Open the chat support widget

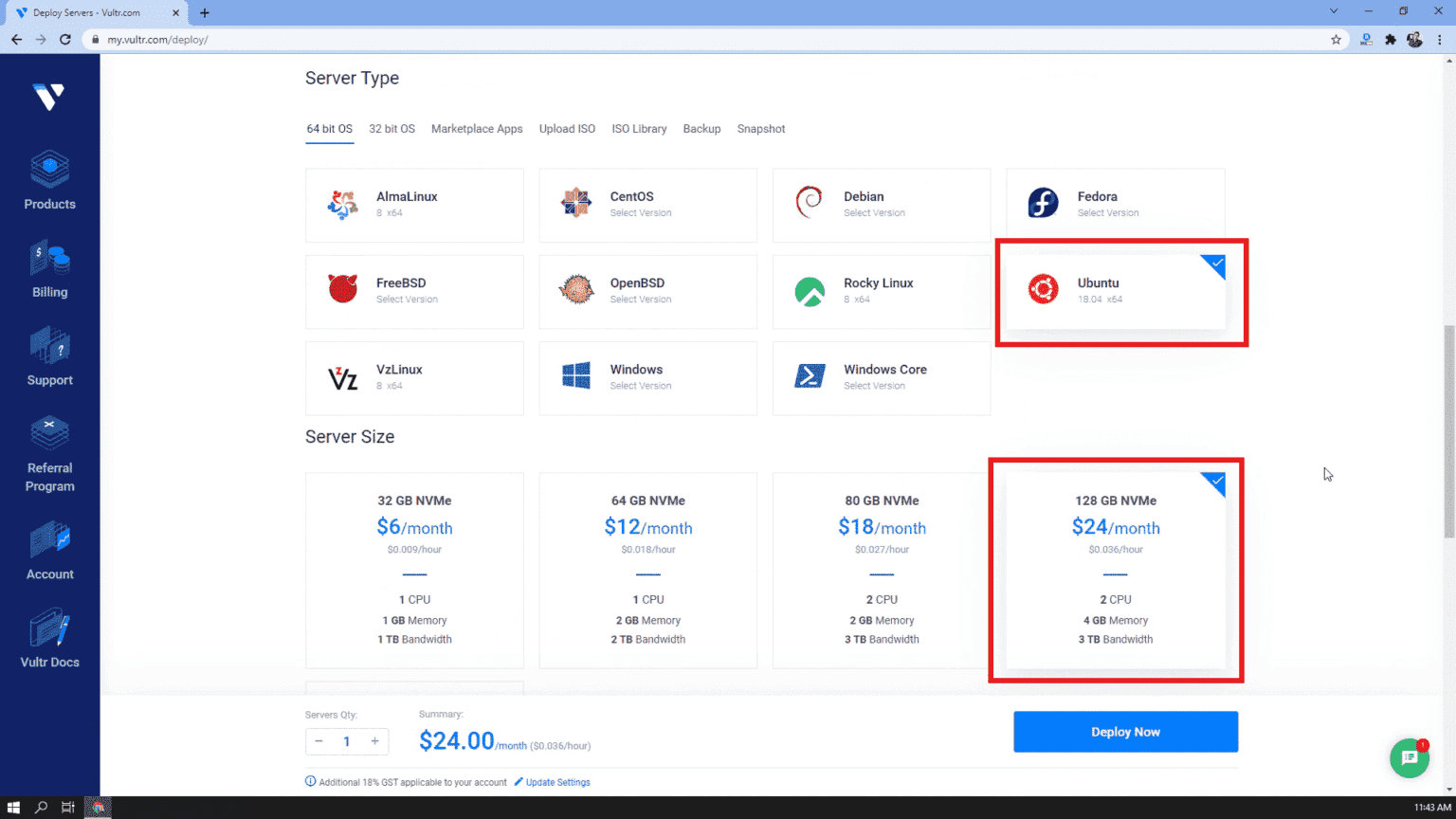1410,758
